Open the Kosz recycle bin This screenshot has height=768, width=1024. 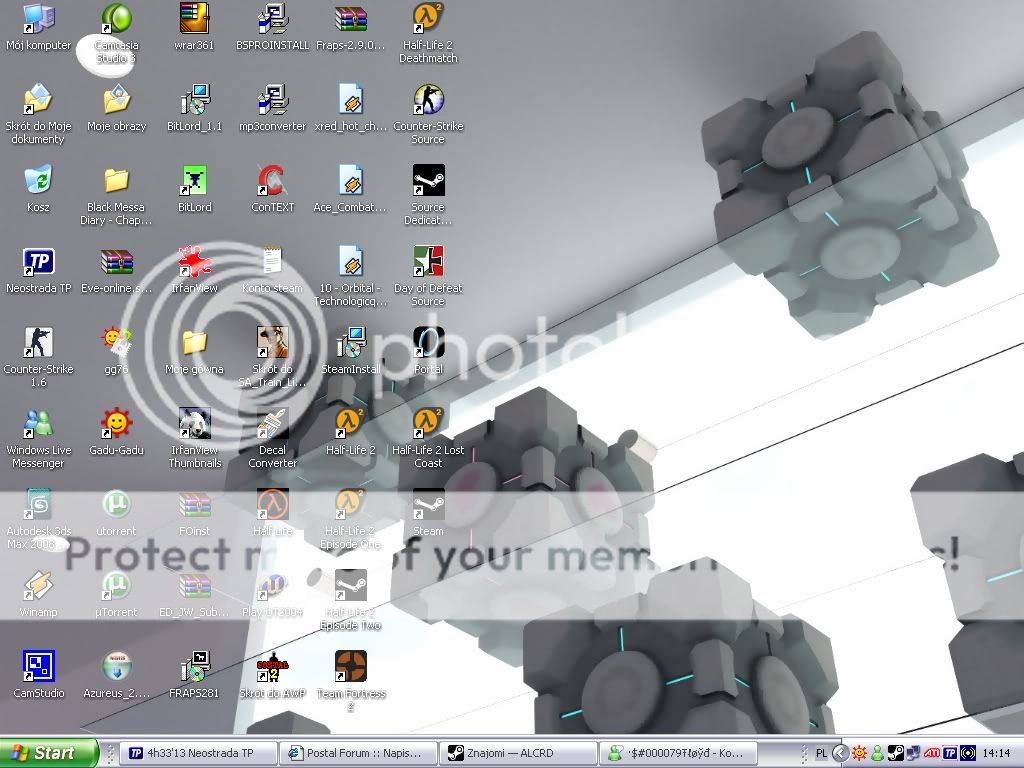pos(38,182)
